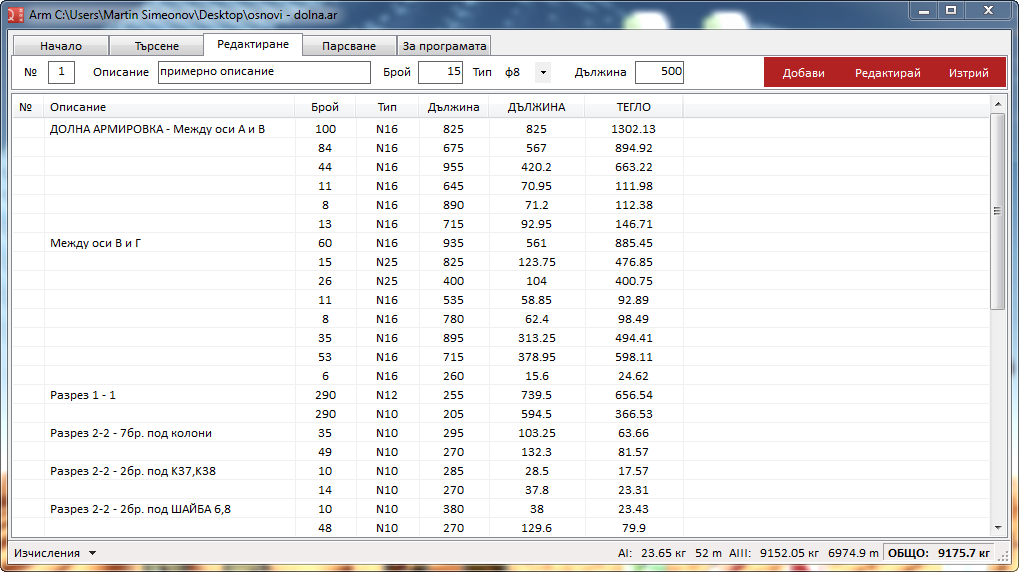Switch to the Начало tab

click(61, 46)
